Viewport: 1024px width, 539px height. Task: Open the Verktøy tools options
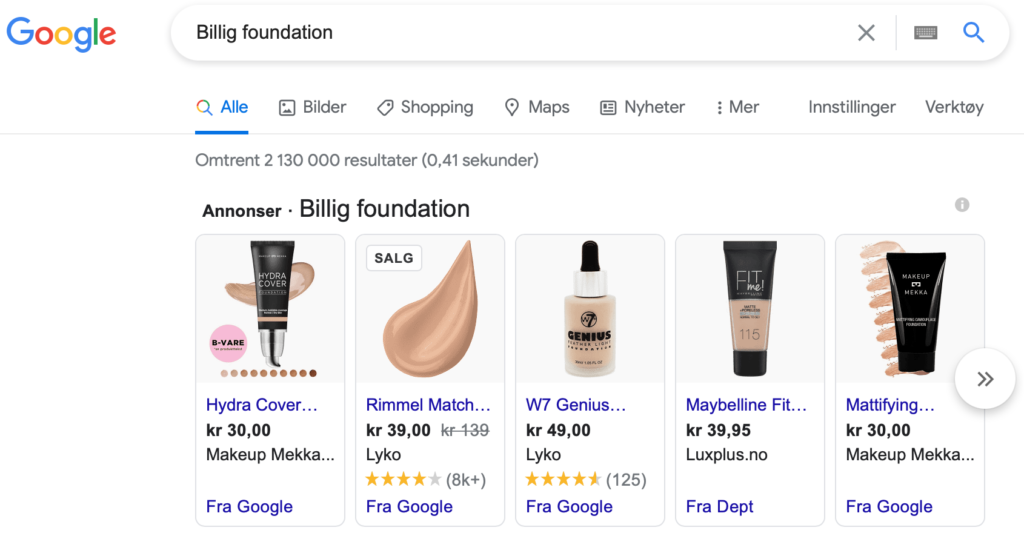click(954, 107)
